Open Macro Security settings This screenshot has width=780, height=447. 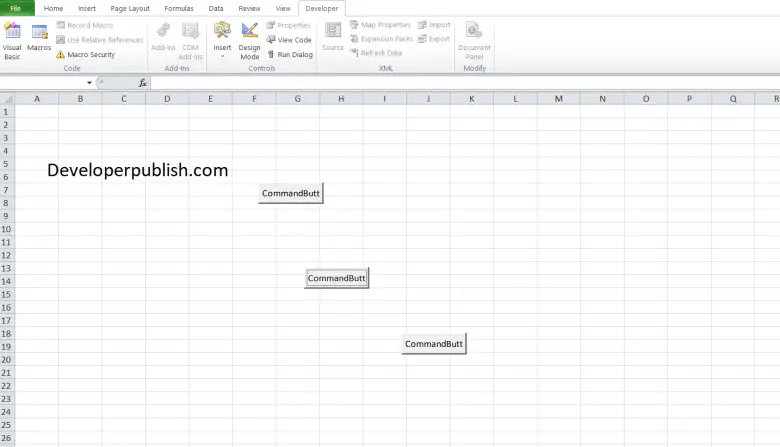[86, 54]
